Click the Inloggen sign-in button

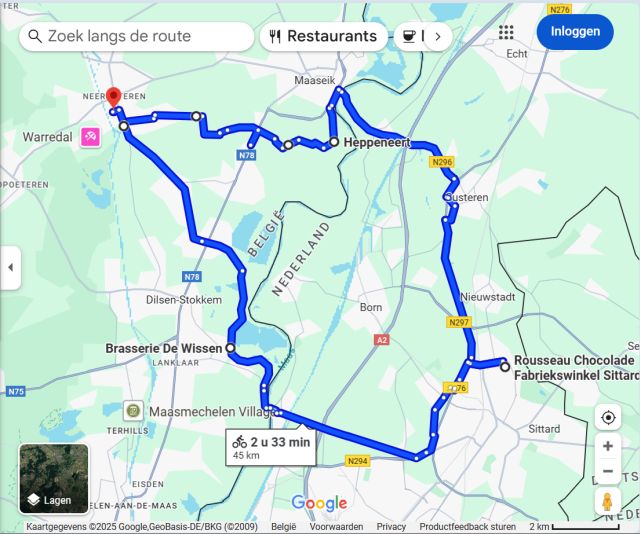pos(575,32)
